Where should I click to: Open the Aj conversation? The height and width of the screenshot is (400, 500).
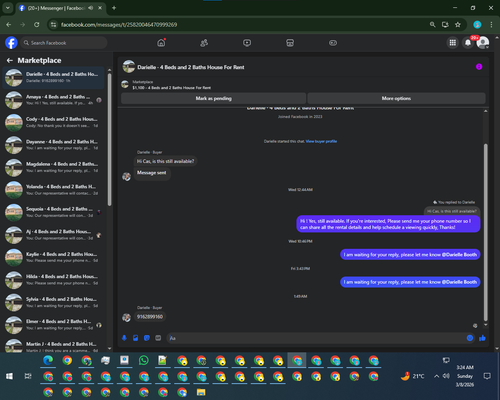tap(53, 235)
